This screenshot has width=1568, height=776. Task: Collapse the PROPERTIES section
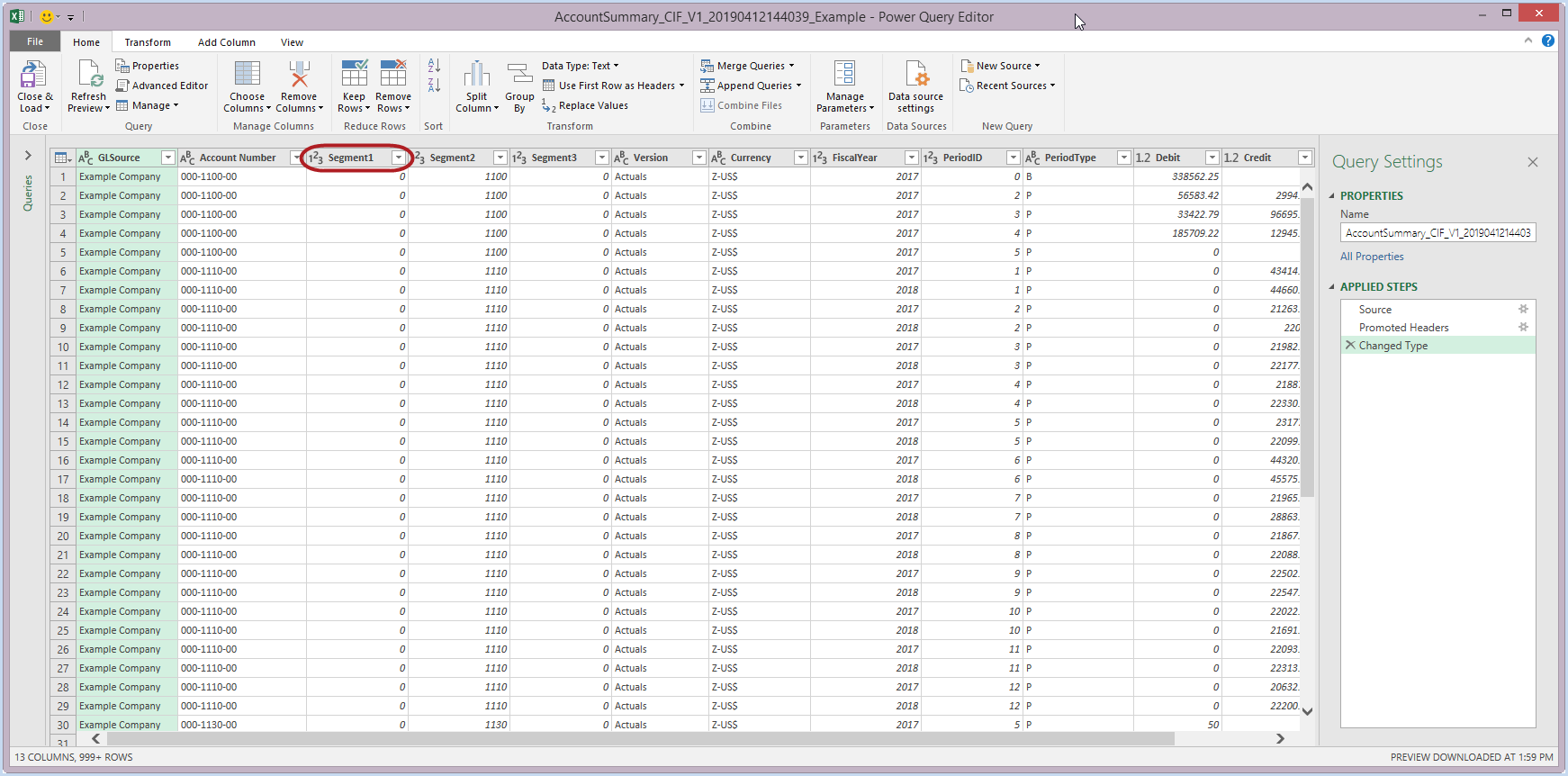coord(1333,195)
